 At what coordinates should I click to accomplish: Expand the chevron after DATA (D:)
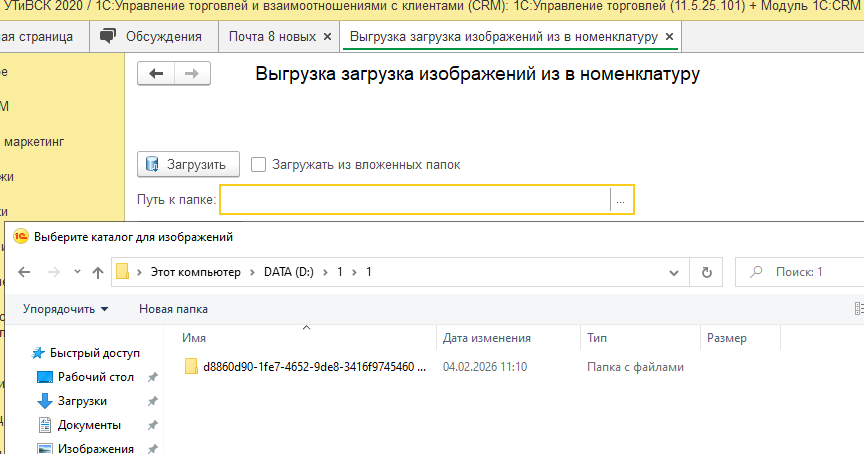[x=326, y=272]
